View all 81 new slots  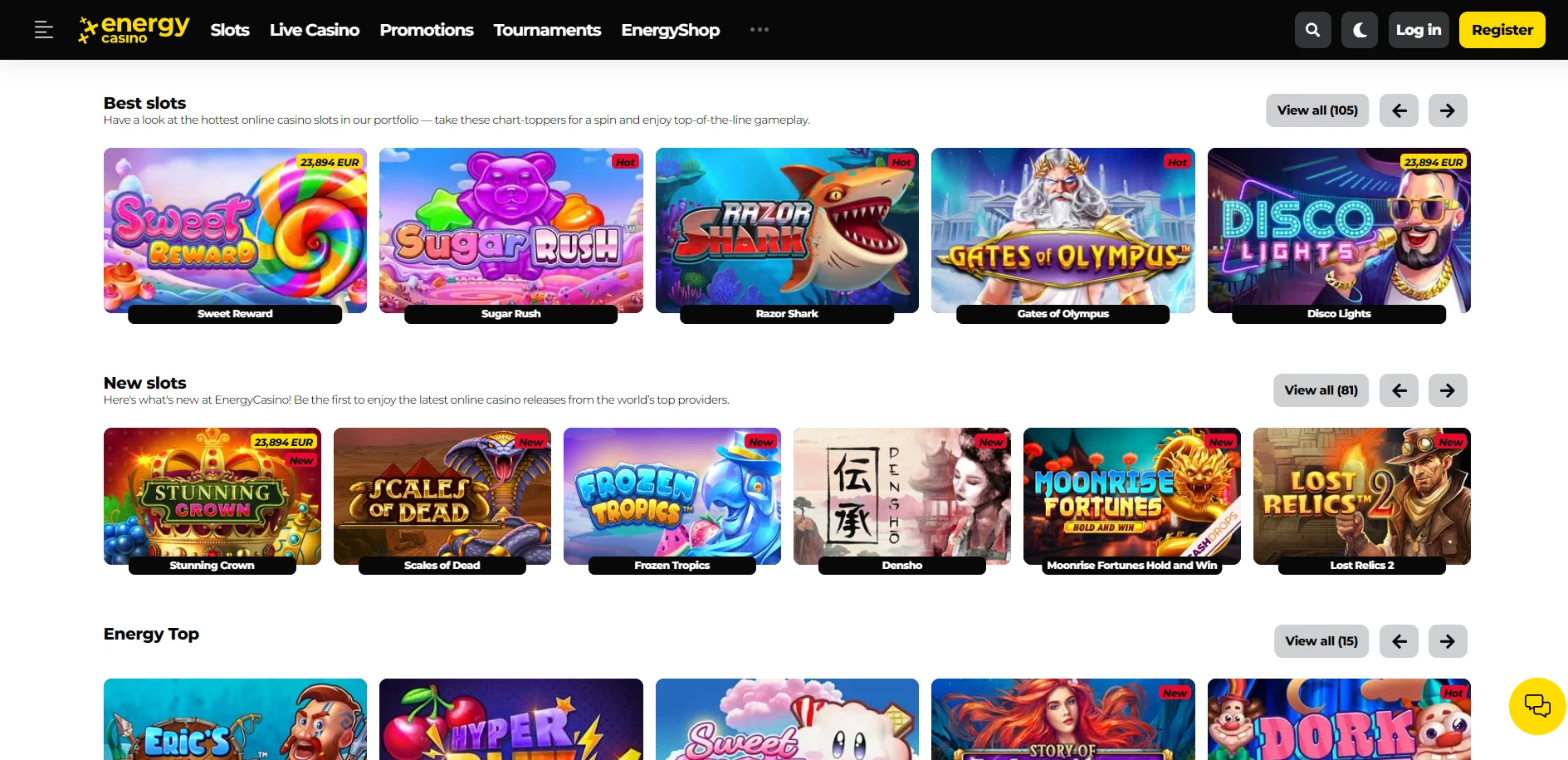1321,390
